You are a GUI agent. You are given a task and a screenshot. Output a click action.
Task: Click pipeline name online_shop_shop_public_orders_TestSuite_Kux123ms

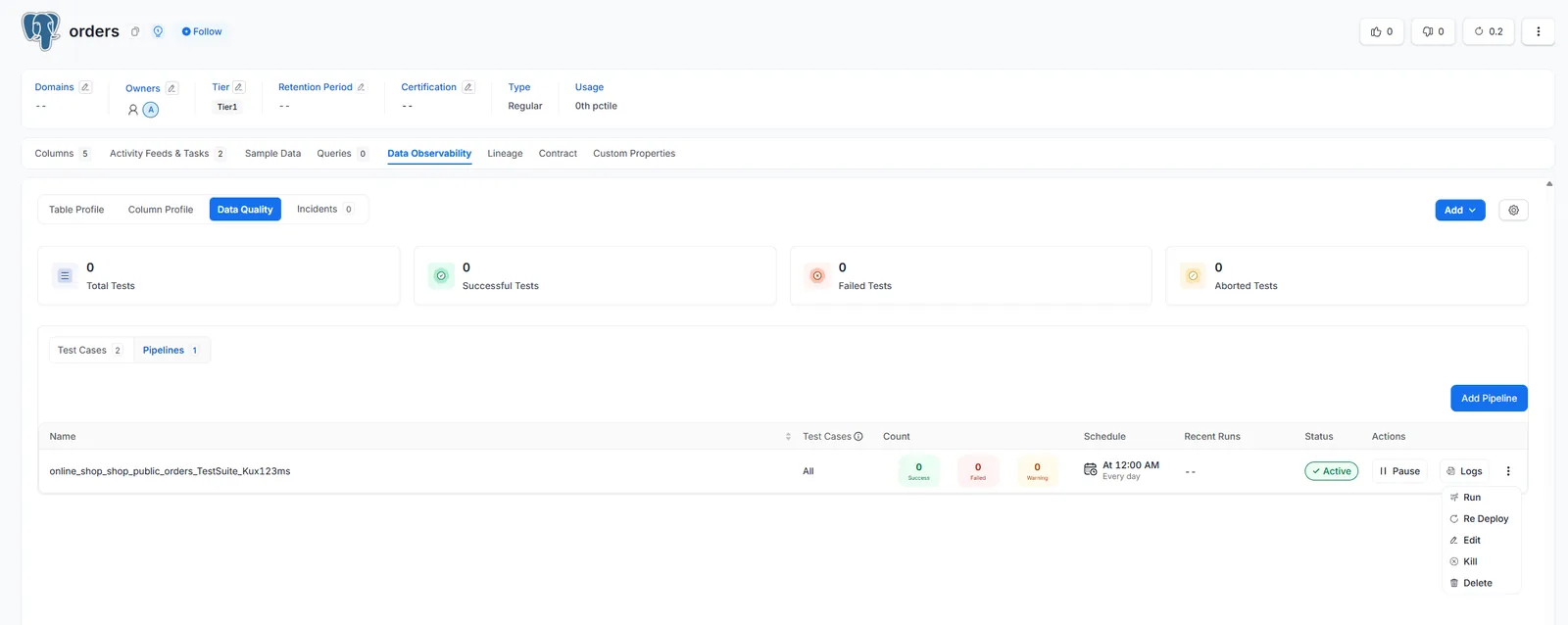pos(170,471)
